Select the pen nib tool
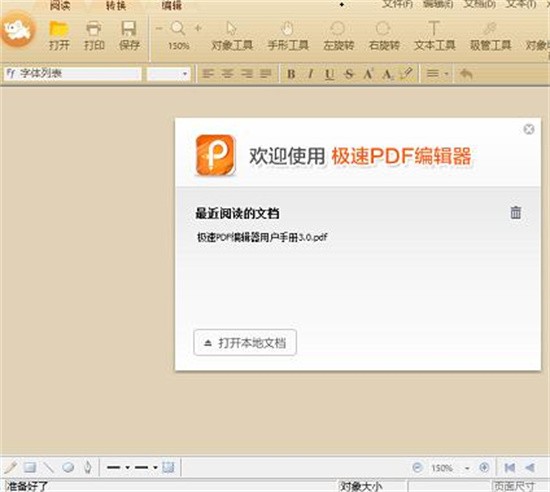The height and width of the screenshot is (492, 550). 87,467
